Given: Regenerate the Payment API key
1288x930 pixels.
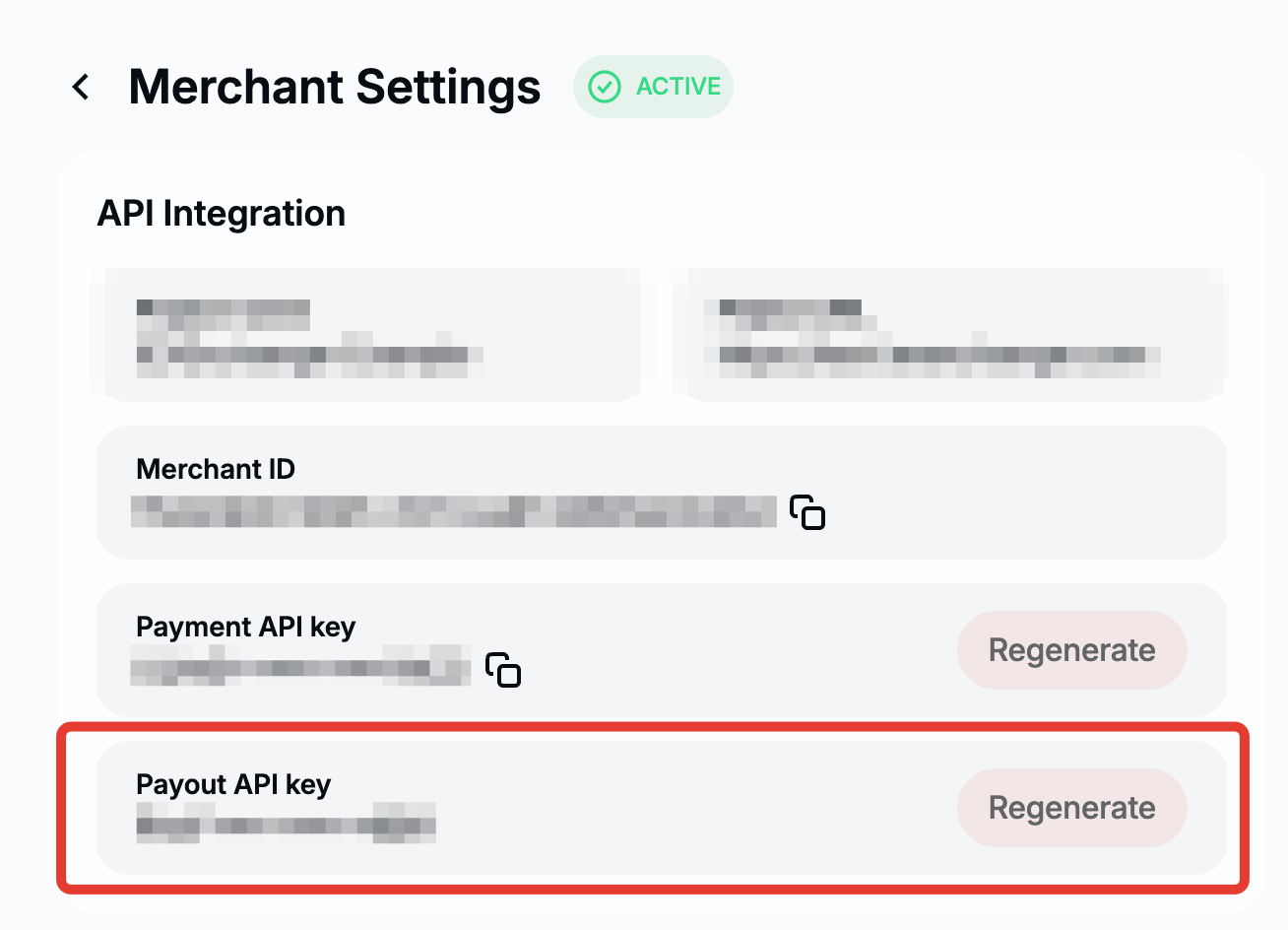Looking at the screenshot, I should (1071, 650).
